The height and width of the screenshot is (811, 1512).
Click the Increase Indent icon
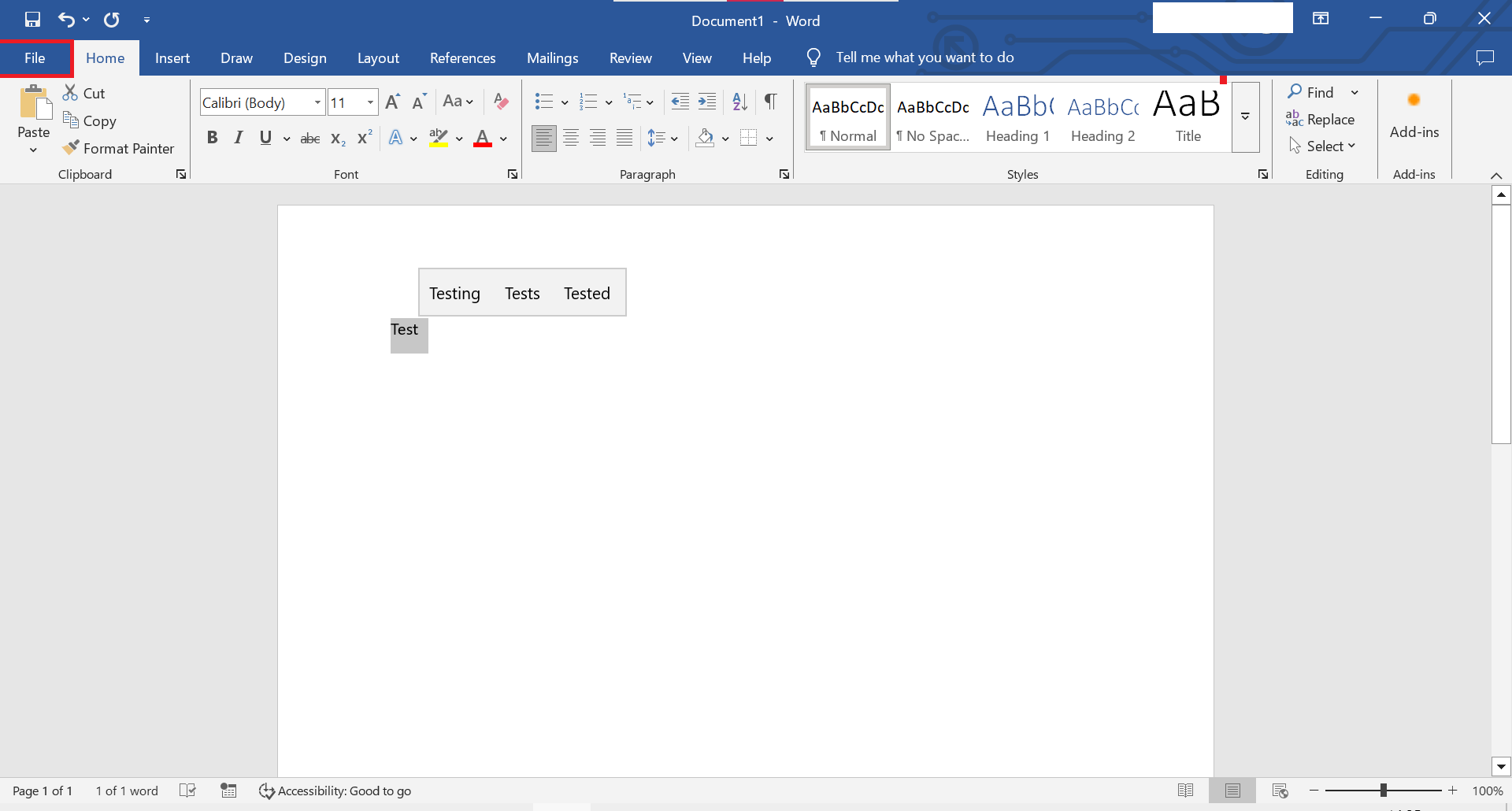tap(707, 102)
